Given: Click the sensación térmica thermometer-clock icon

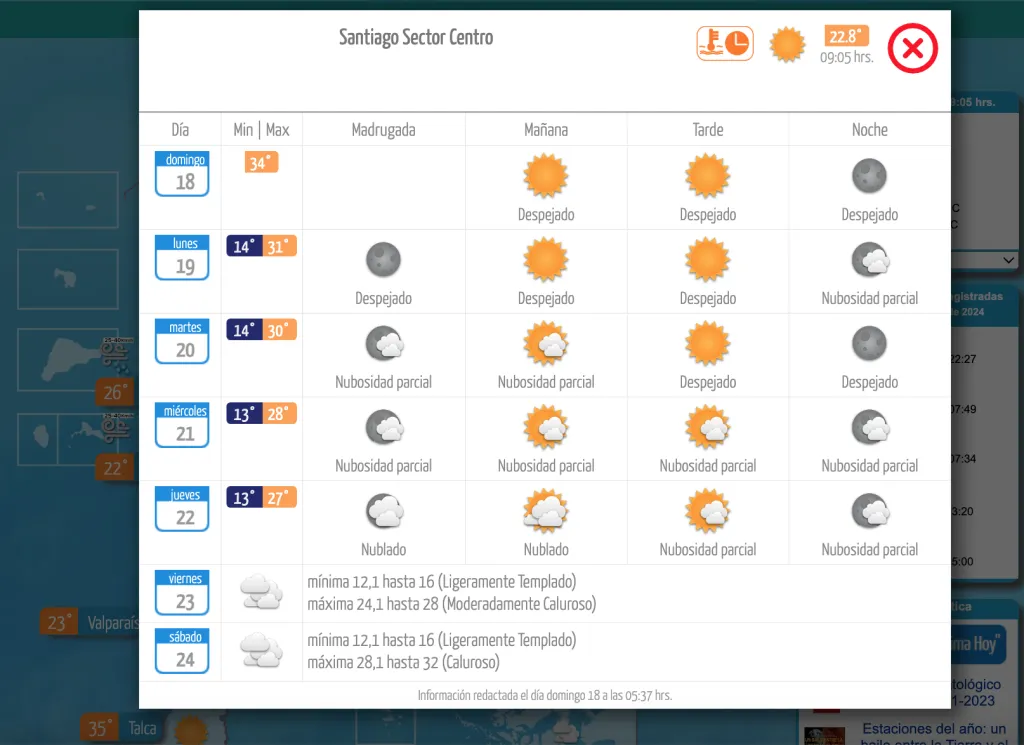Looking at the screenshot, I should click(724, 43).
